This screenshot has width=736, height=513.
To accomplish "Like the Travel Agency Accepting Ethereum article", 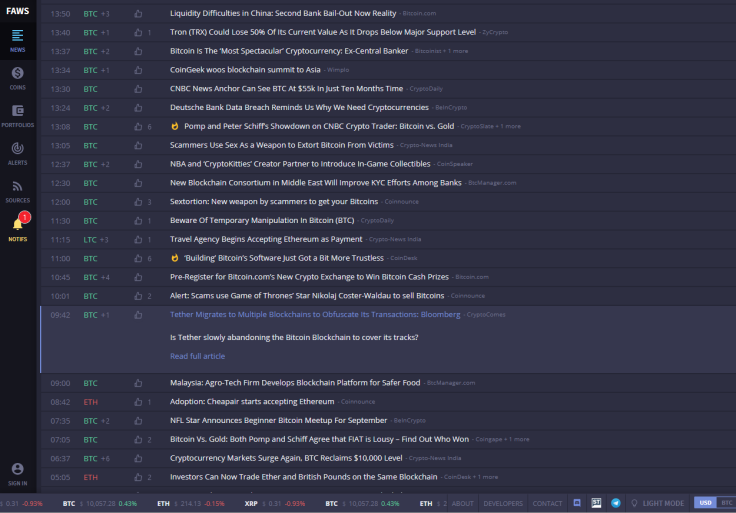I will pyautogui.click(x=138, y=239).
